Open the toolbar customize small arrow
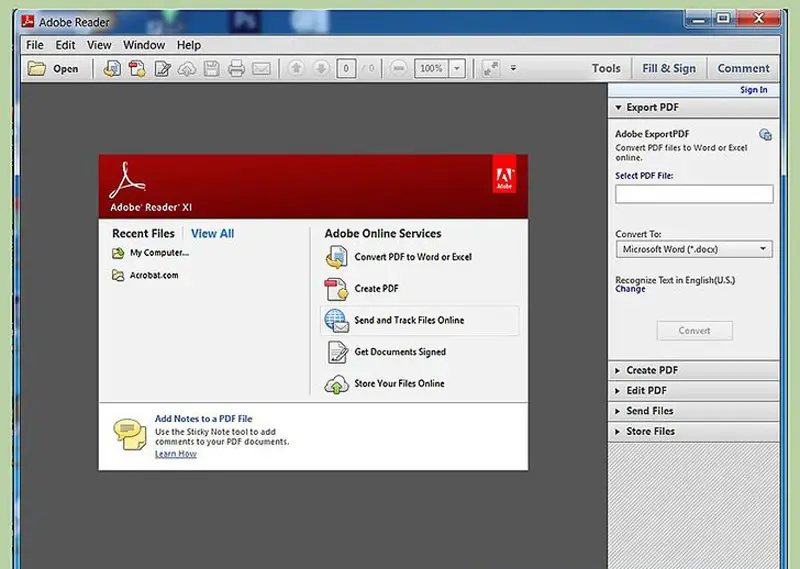Image resolution: width=800 pixels, height=569 pixels. (513, 68)
